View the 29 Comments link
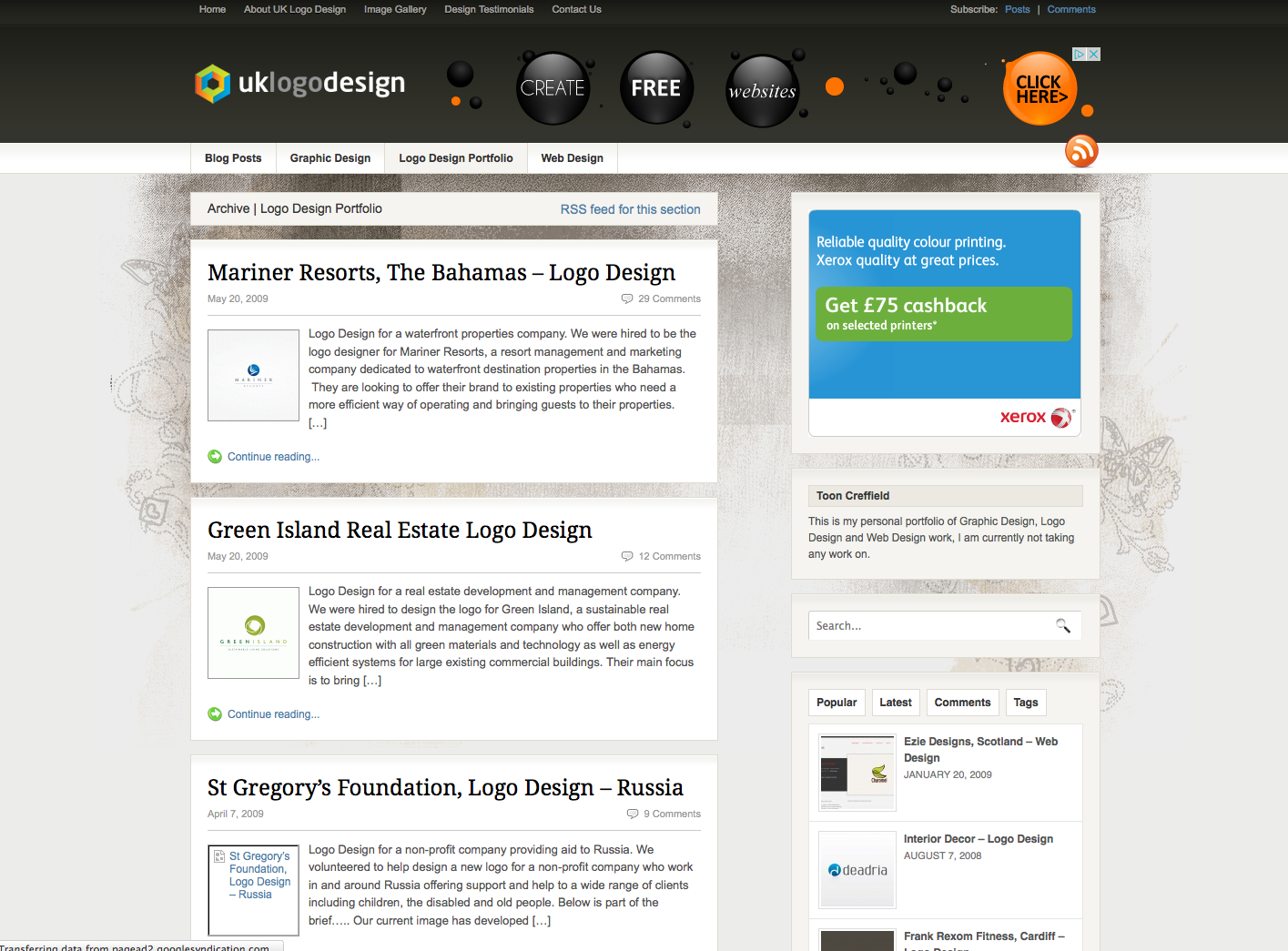1288x951 pixels. (669, 298)
